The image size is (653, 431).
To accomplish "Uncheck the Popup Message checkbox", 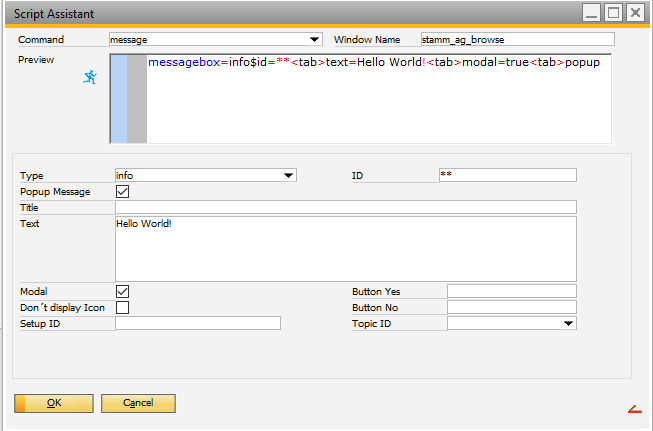I will click(x=123, y=191).
